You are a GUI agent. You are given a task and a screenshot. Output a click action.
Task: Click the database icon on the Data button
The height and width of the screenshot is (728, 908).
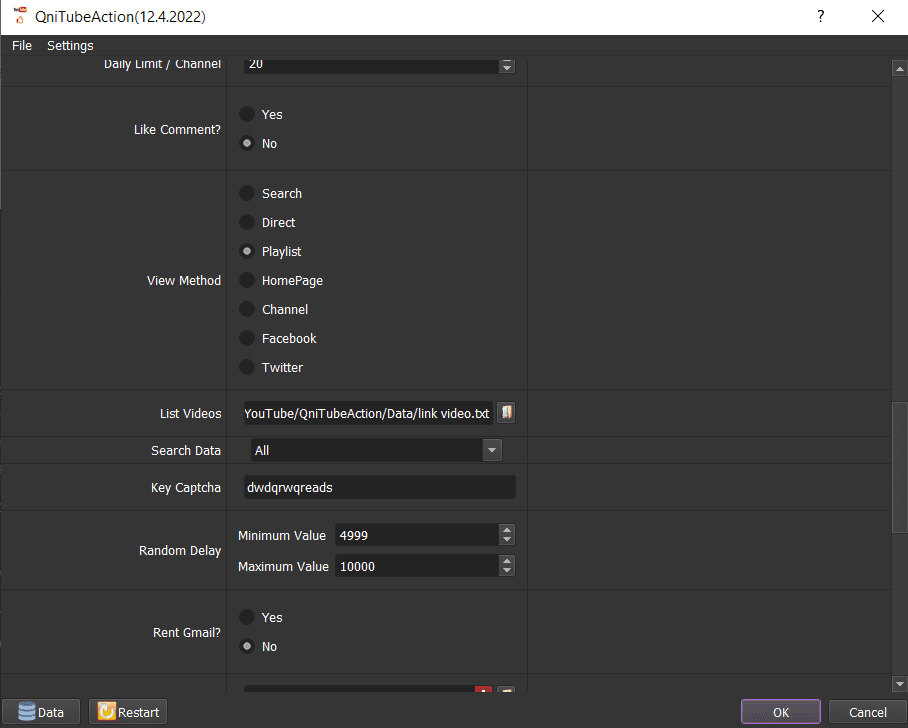click(27, 711)
